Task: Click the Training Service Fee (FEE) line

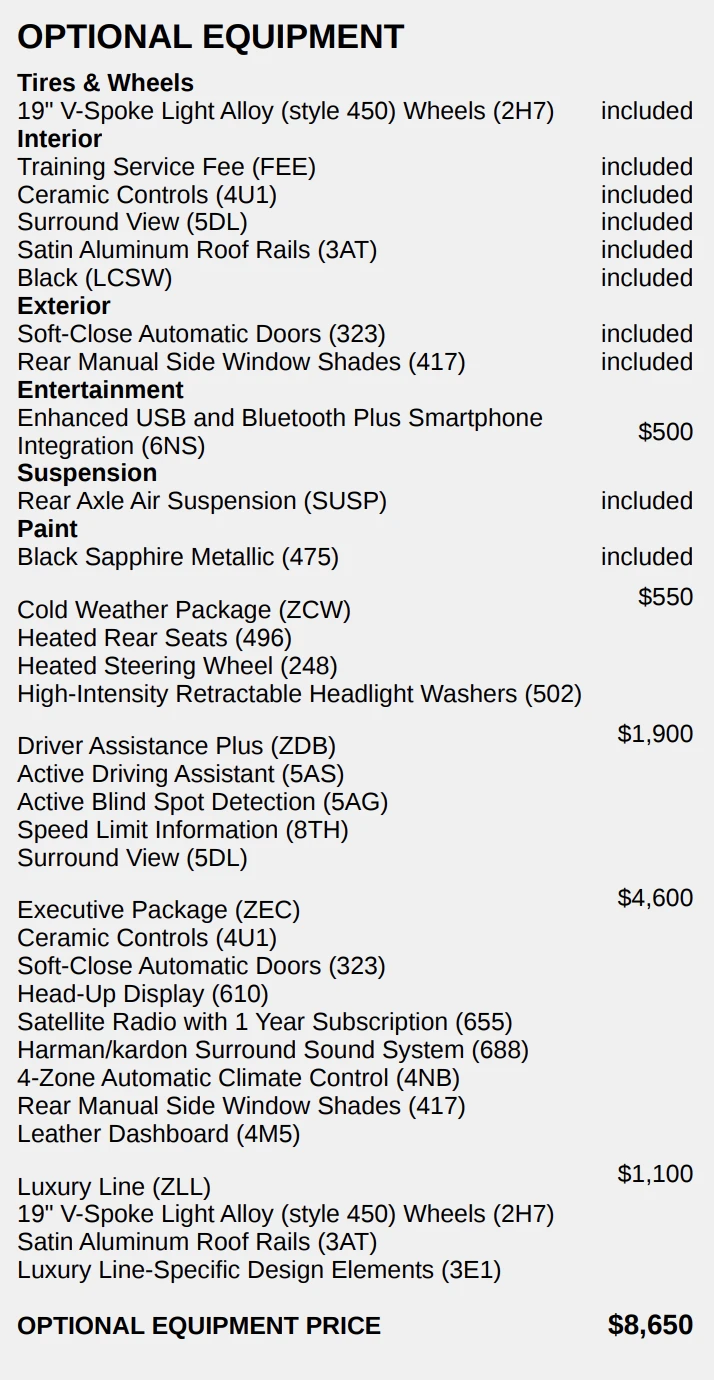Action: 166,167
